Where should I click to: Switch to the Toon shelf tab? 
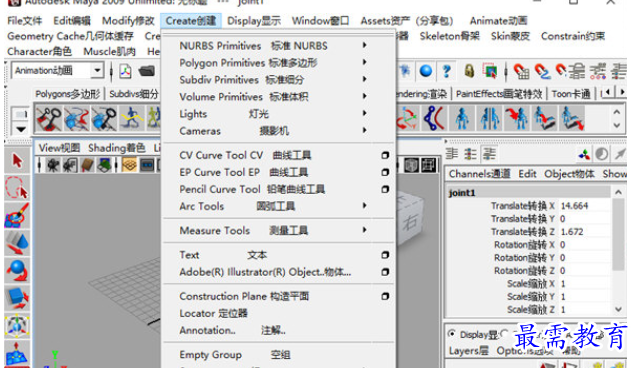(571, 94)
